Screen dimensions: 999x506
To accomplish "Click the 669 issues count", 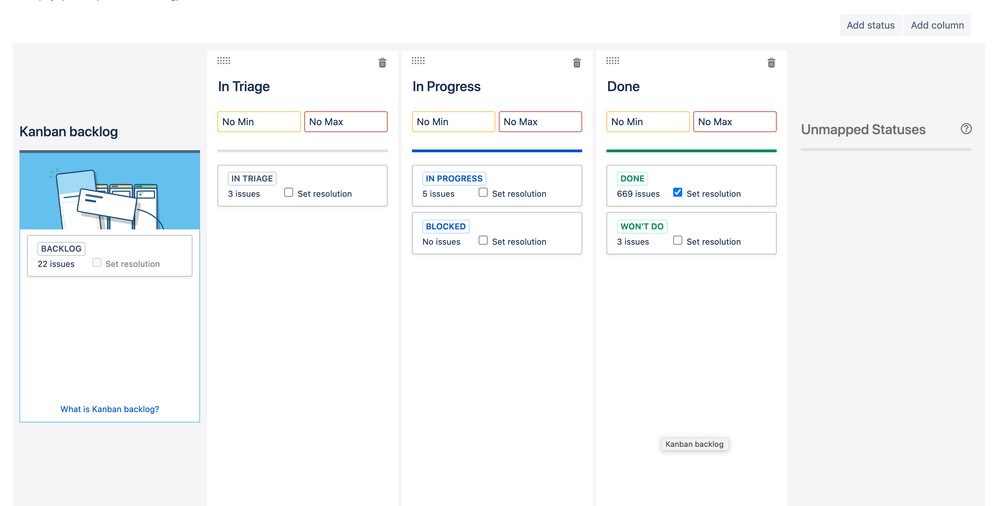I will point(638,194).
